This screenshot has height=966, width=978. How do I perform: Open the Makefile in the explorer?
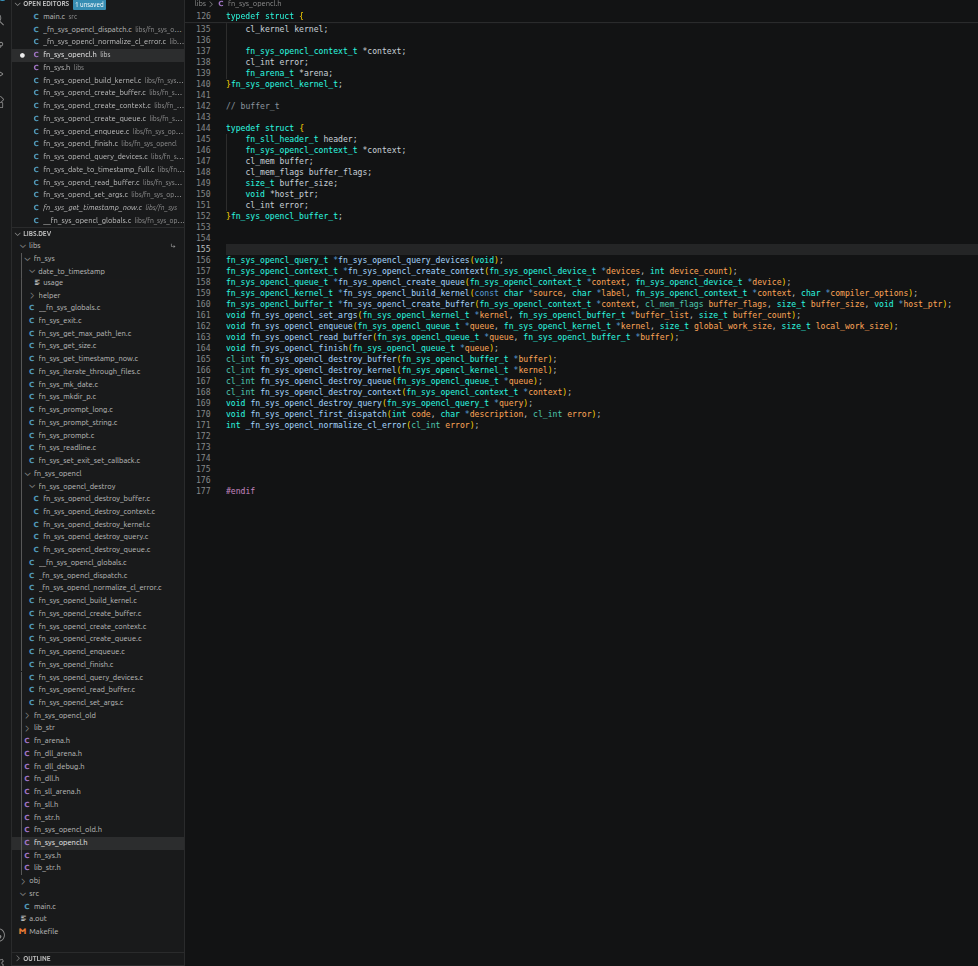[x=44, y=932]
